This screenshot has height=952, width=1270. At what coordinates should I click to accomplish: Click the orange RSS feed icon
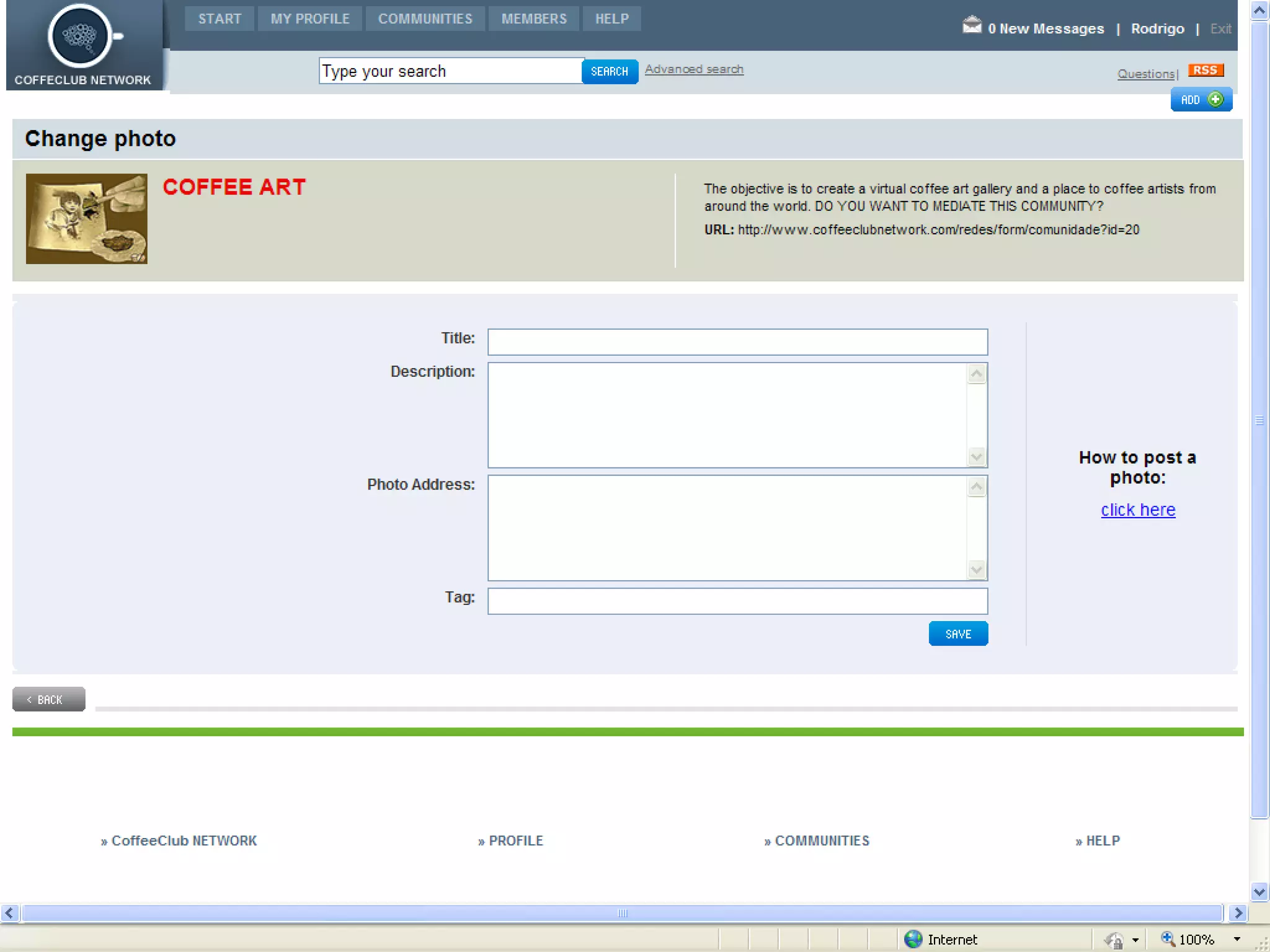click(1205, 70)
